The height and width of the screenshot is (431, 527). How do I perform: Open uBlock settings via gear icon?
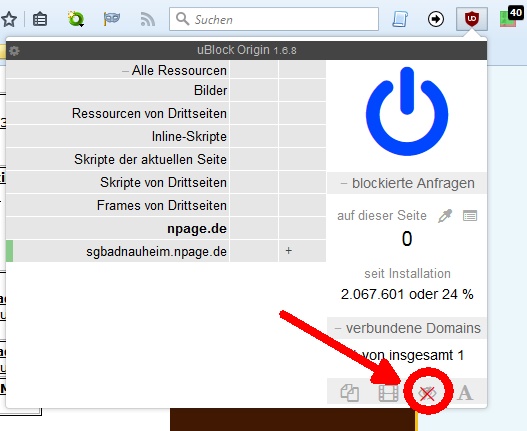coord(14,51)
